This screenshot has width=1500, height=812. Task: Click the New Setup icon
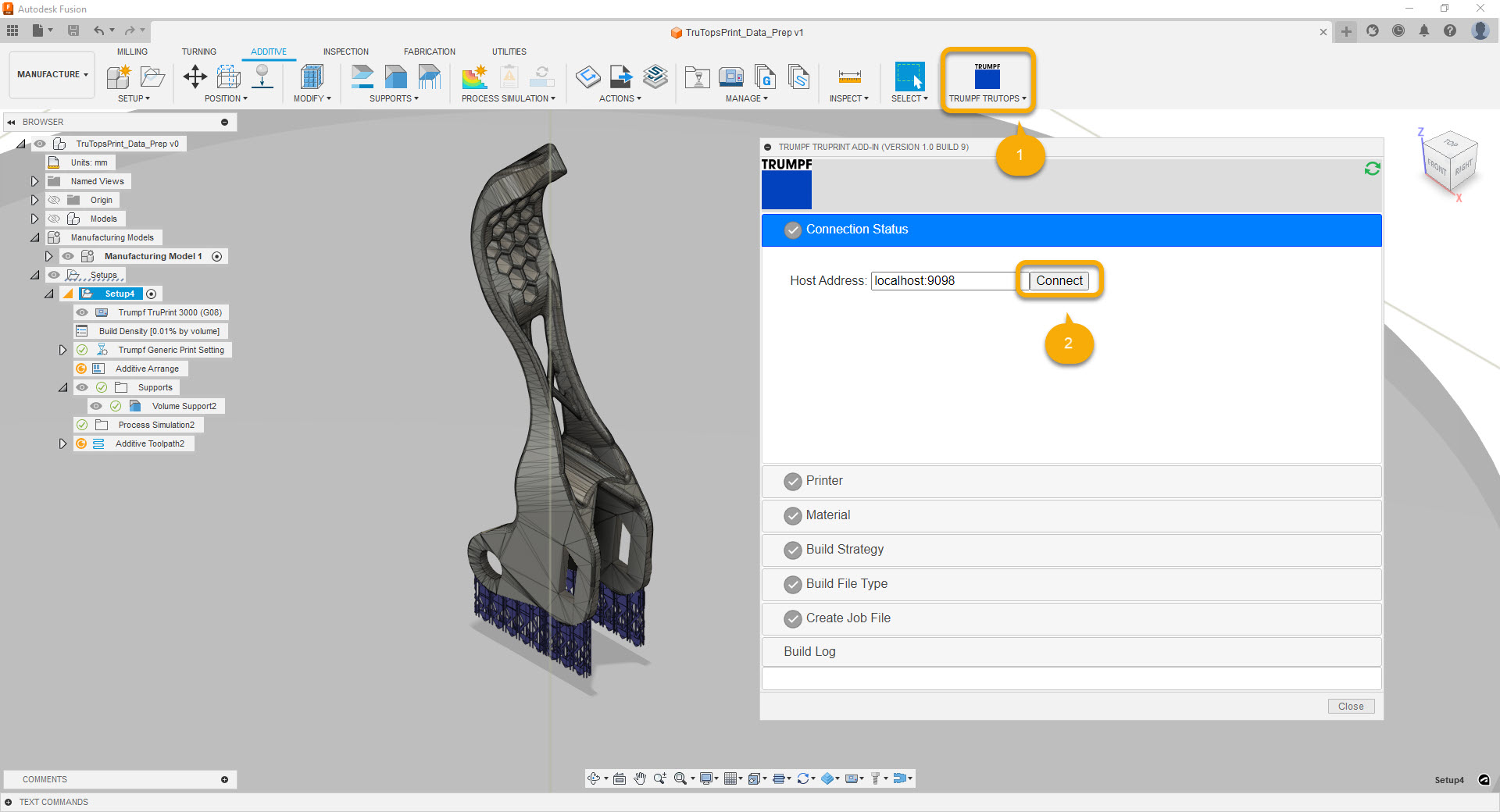(119, 77)
